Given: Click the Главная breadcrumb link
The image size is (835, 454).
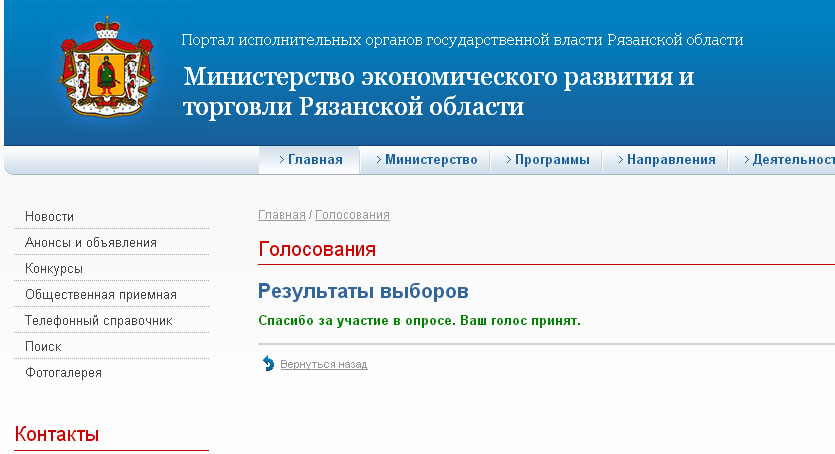Looking at the screenshot, I should [282, 214].
